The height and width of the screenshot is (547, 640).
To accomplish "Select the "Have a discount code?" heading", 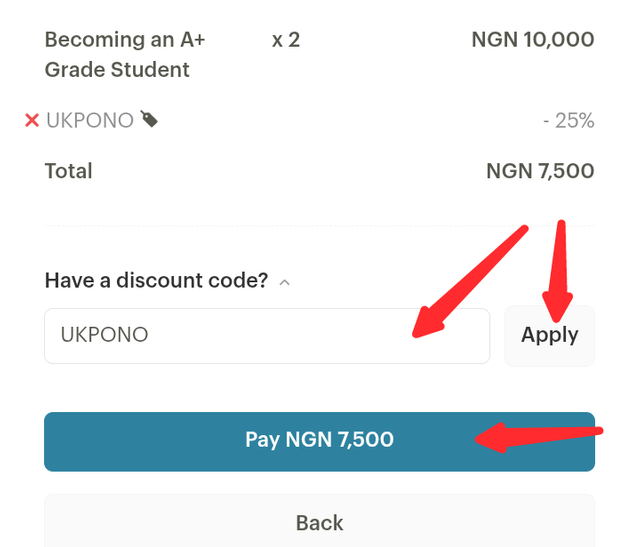I will (156, 280).
